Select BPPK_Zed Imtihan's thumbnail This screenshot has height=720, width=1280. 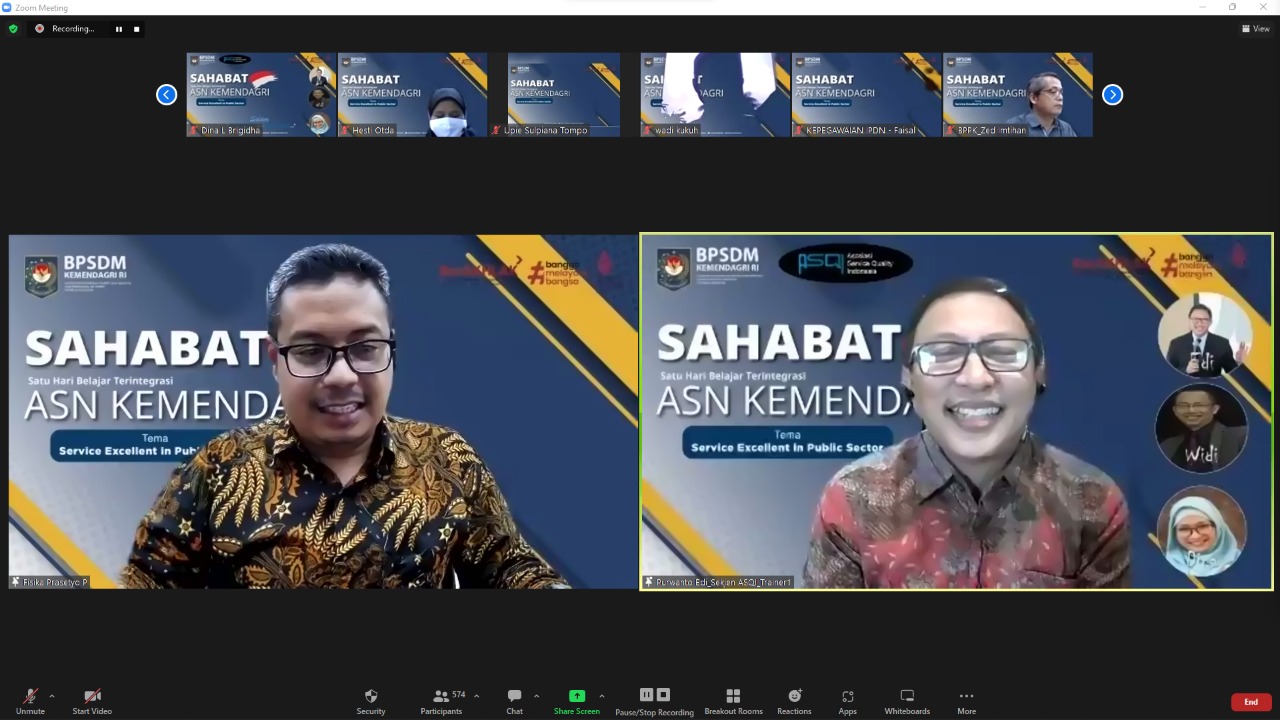click(x=1017, y=94)
